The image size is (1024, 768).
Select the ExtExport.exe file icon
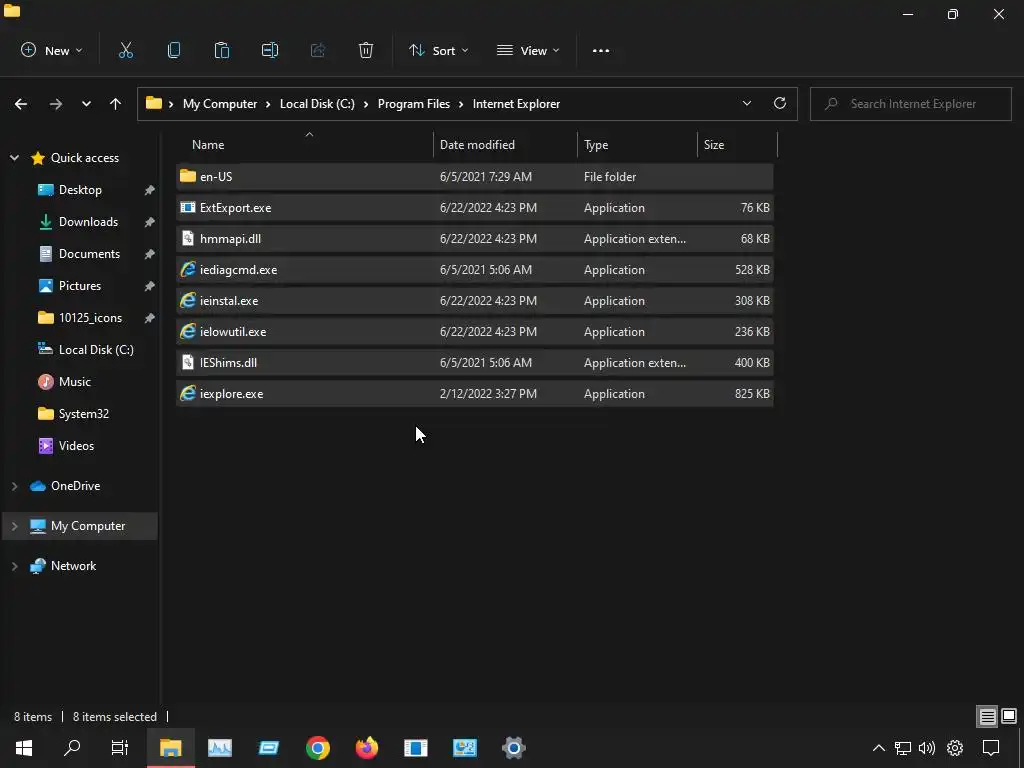188,208
